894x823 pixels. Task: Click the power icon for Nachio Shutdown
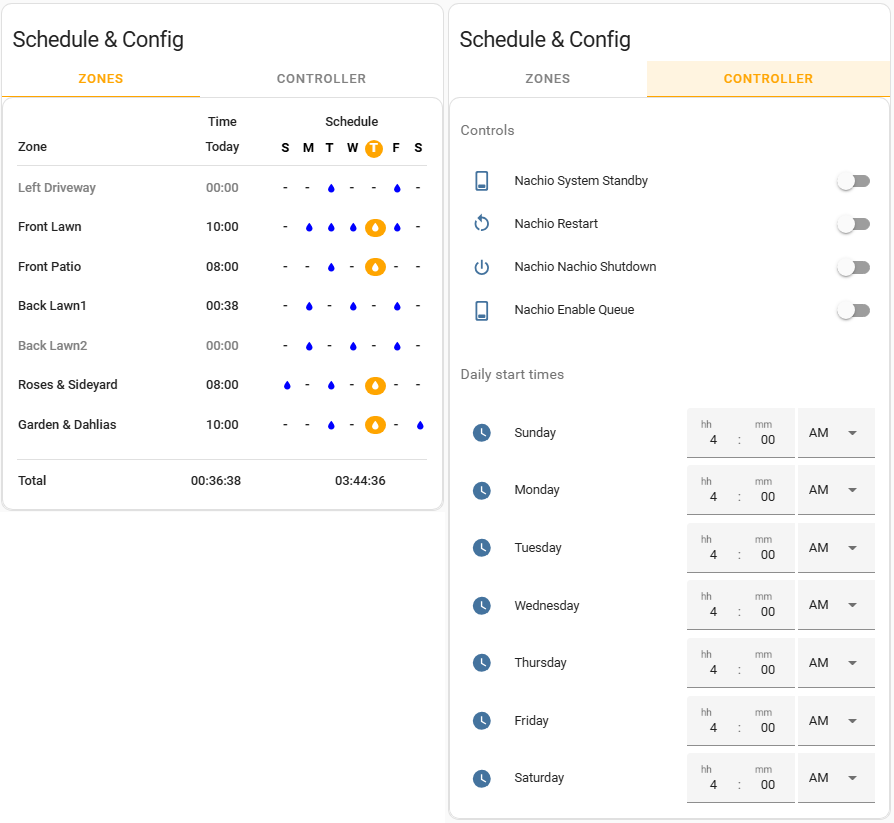click(x=481, y=267)
